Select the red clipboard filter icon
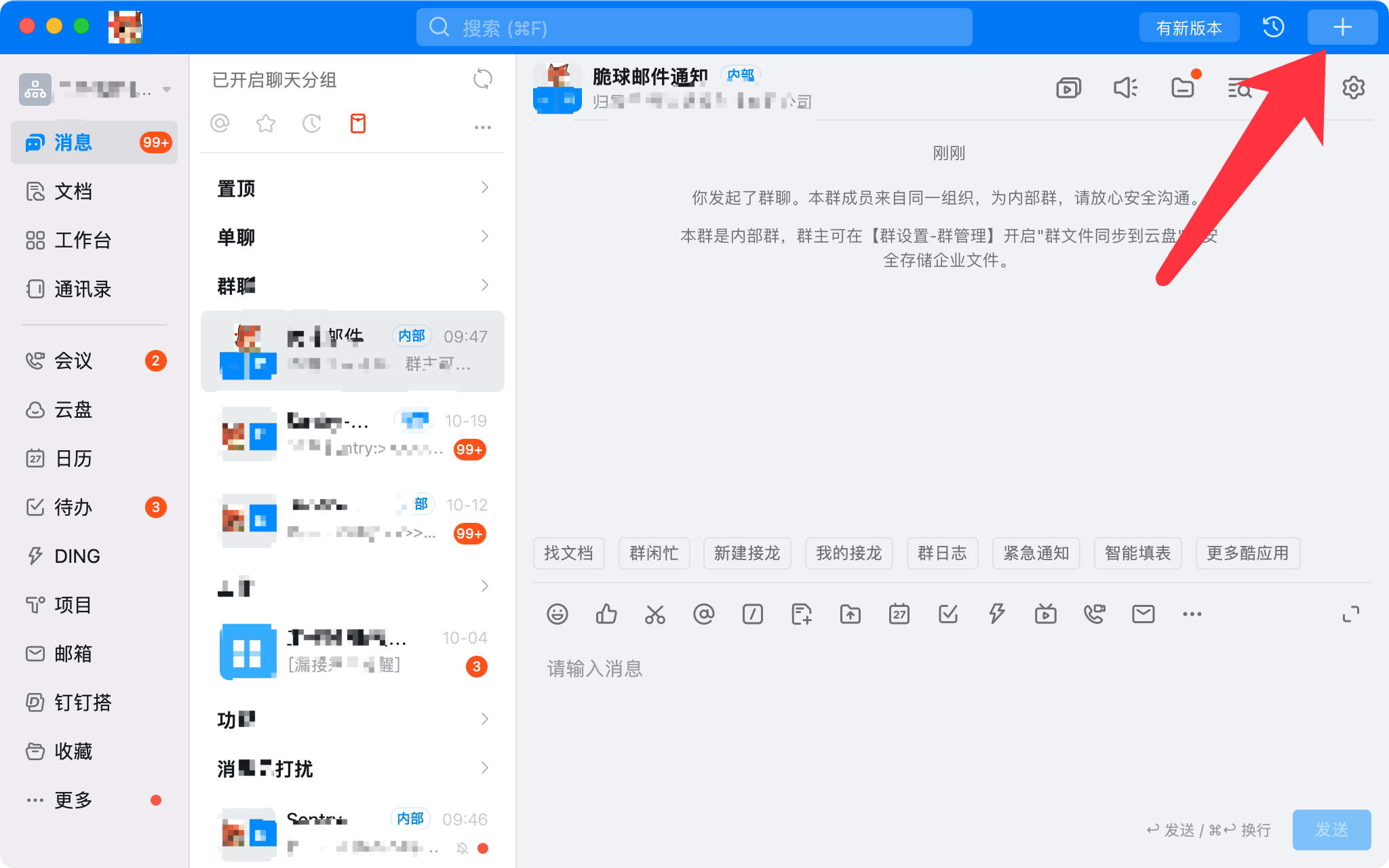This screenshot has height=868, width=1389. (x=358, y=123)
